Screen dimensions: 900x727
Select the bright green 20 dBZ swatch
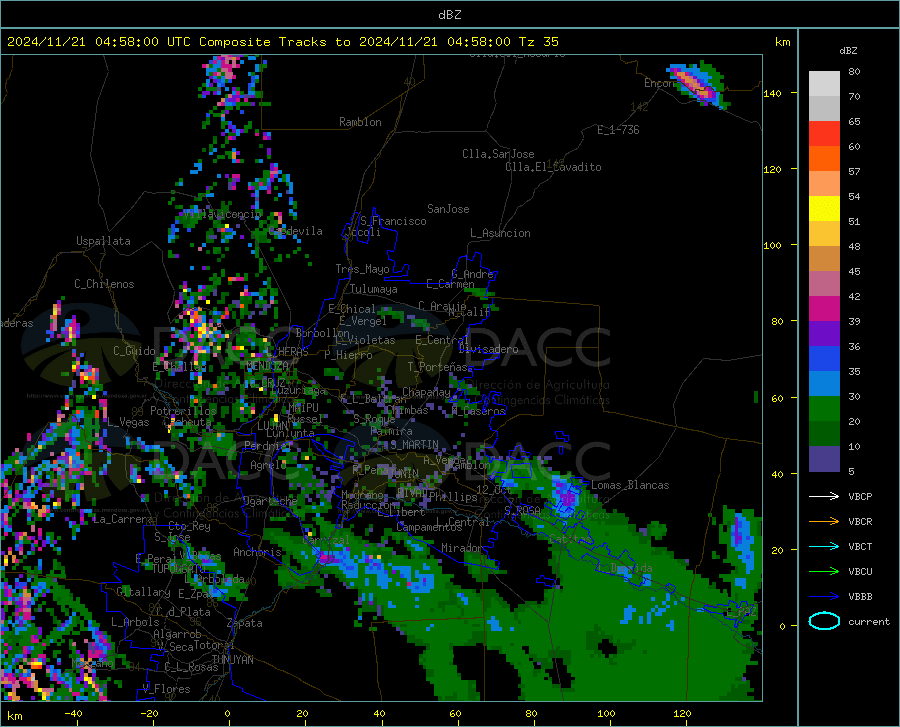click(x=824, y=409)
